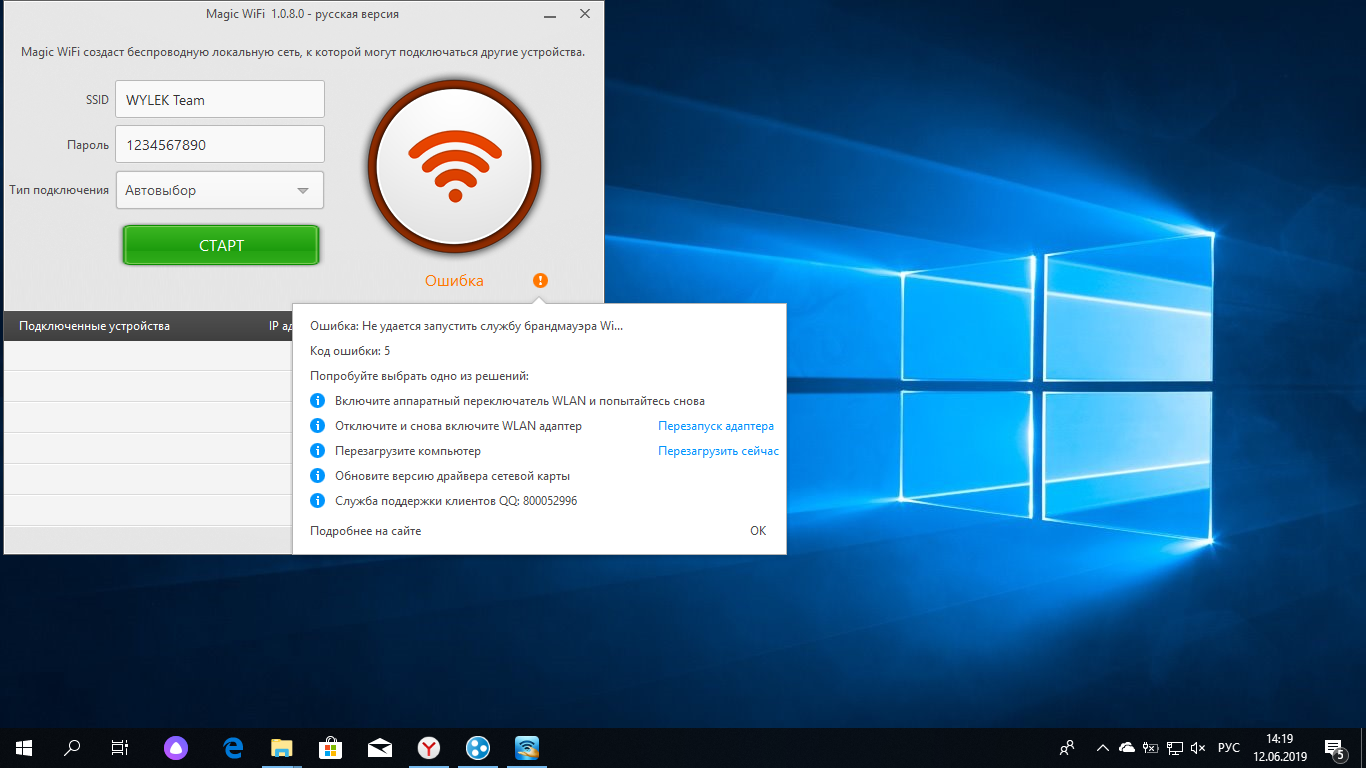Click the battery power tray icon
This screenshot has width=1366, height=768.
(x=1151, y=747)
